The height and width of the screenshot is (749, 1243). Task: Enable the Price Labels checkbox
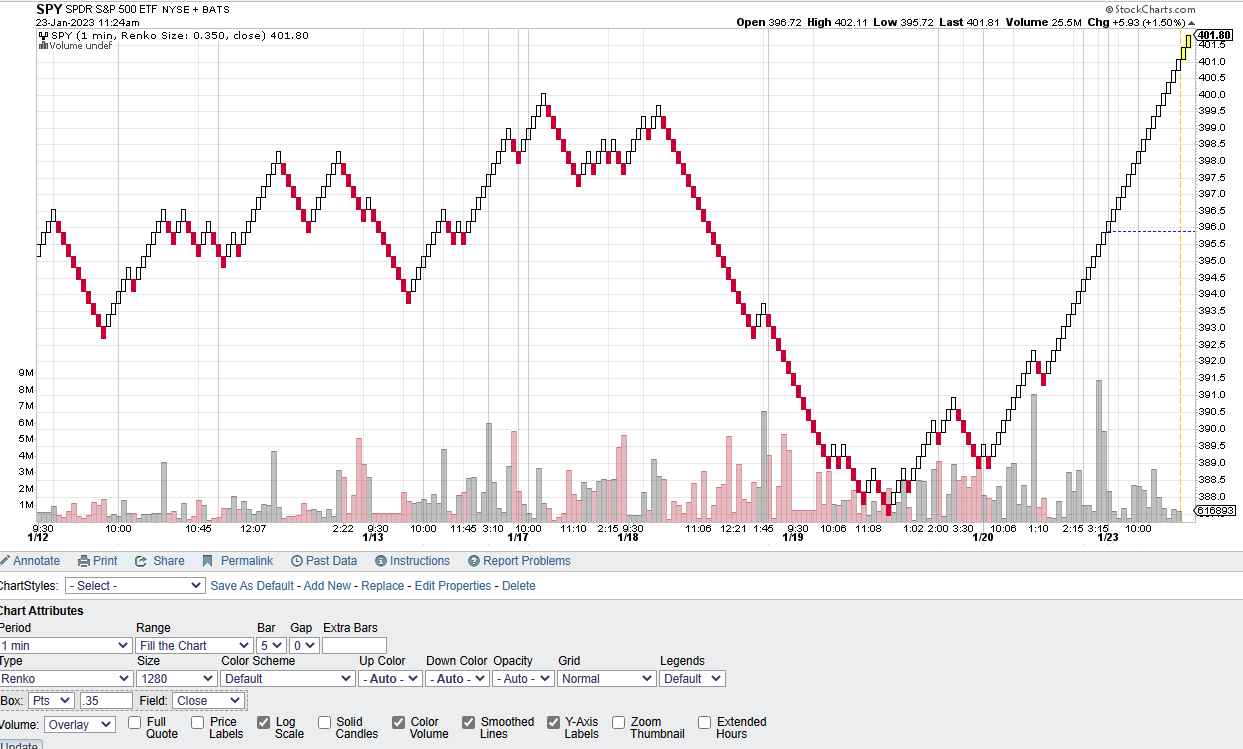(198, 722)
